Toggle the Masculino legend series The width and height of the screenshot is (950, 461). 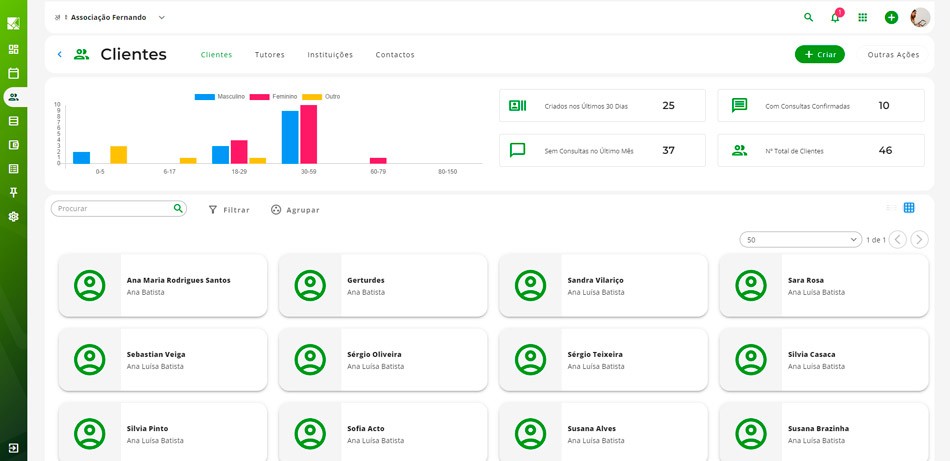tap(220, 97)
